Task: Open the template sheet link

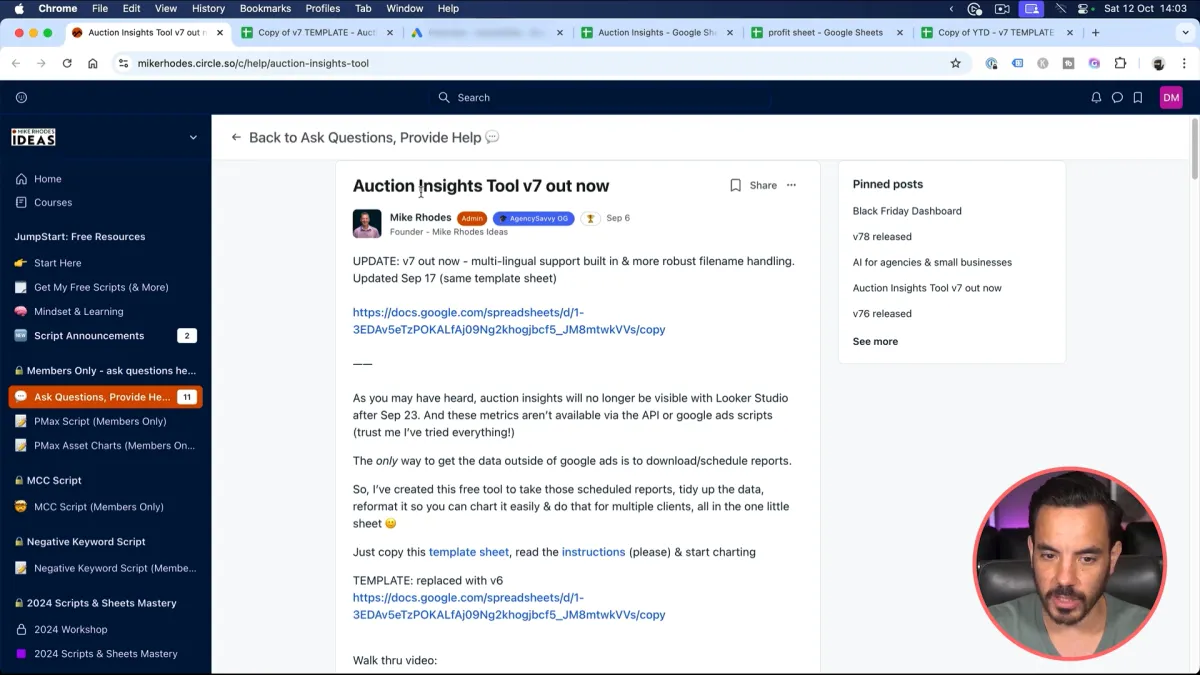Action: (x=469, y=552)
